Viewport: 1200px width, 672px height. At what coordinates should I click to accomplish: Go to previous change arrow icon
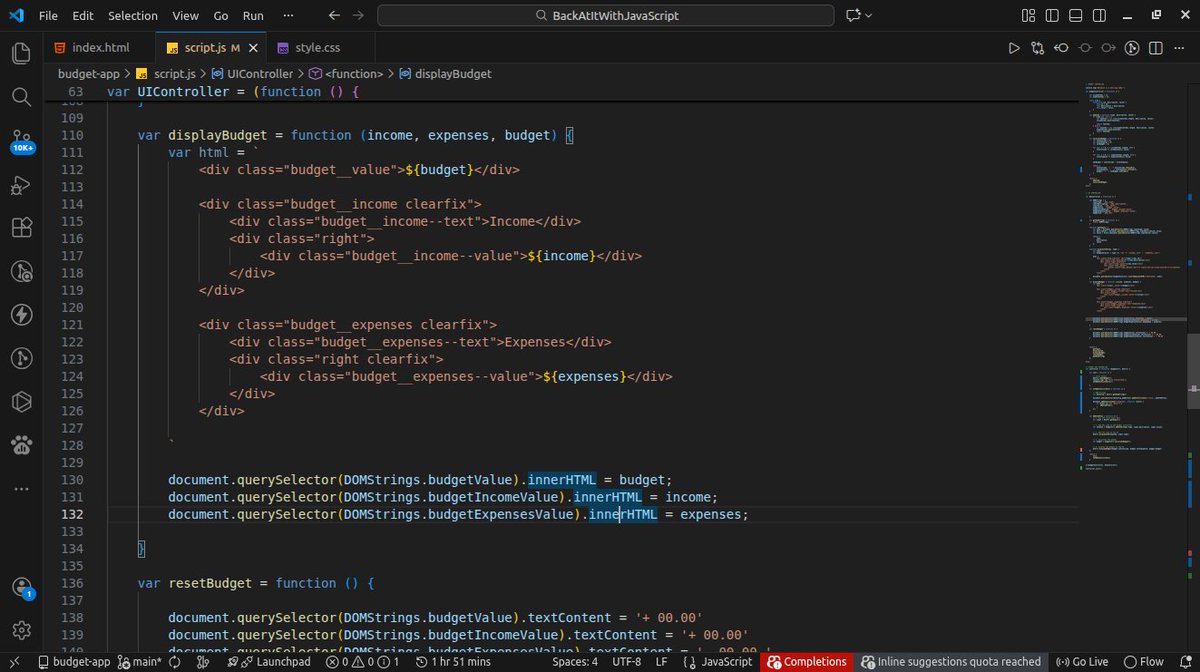coord(1061,48)
